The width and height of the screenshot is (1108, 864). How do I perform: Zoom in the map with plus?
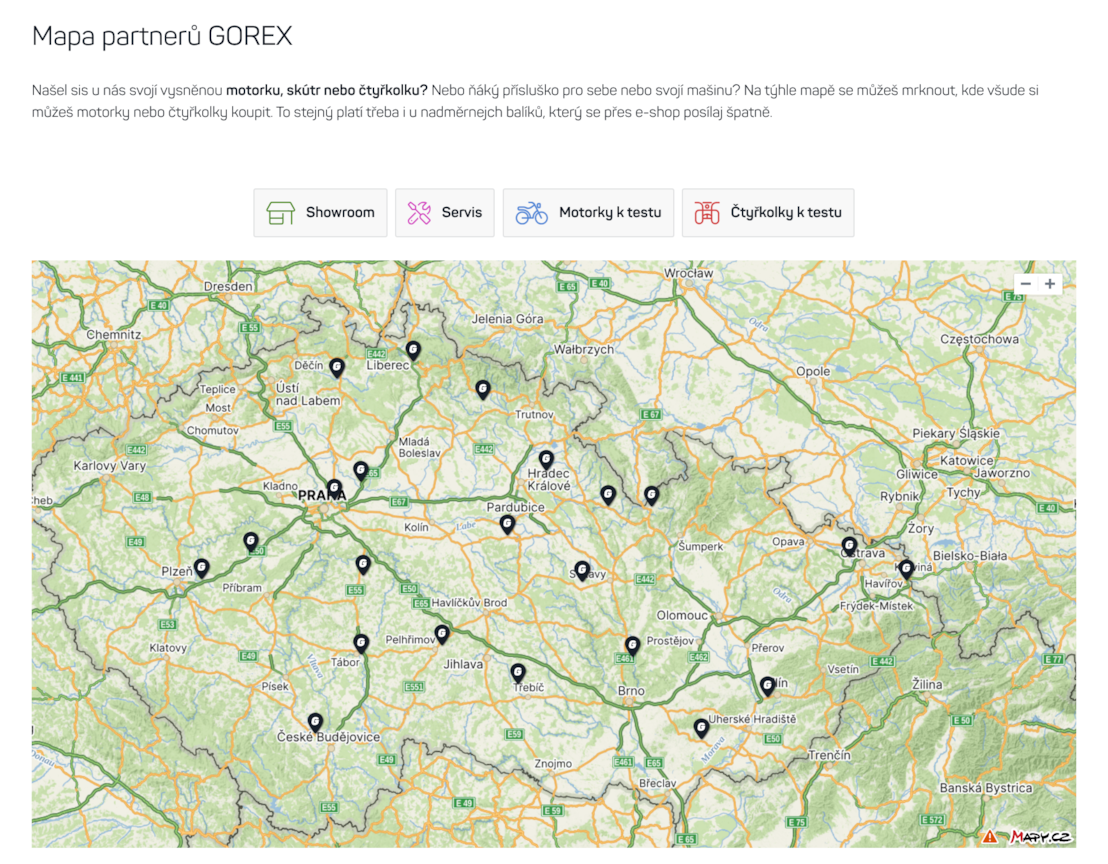click(x=1050, y=284)
